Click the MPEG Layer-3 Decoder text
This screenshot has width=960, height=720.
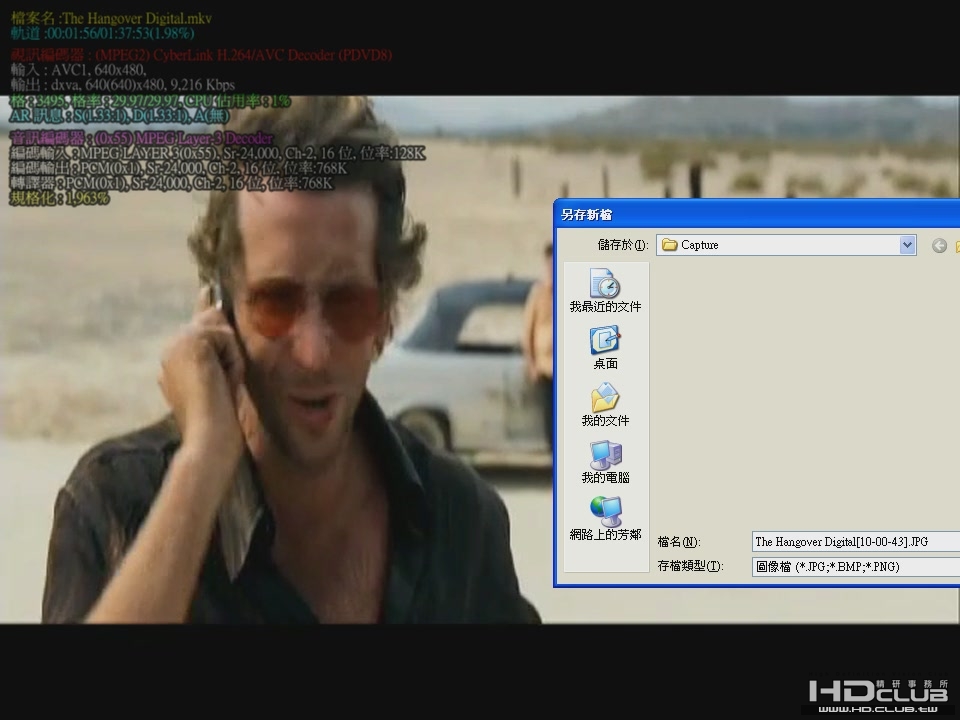141,138
